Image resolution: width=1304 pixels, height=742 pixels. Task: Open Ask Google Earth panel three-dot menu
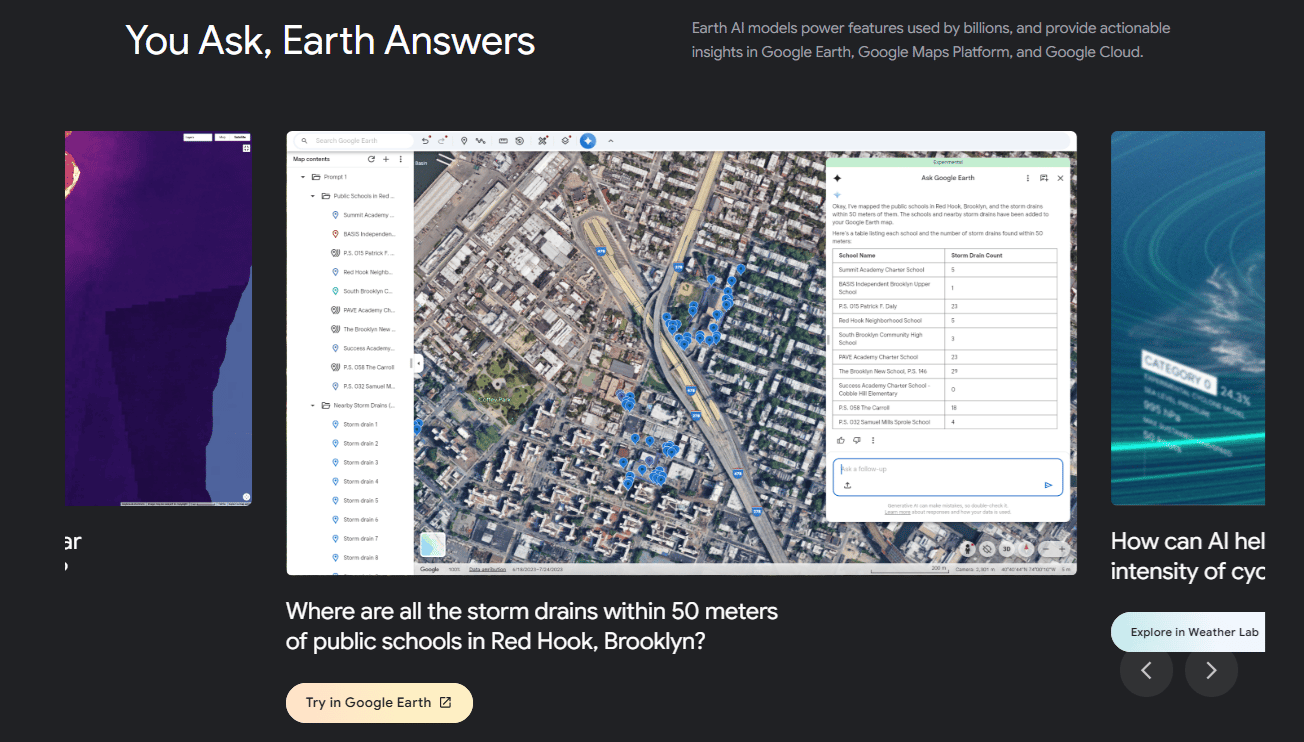click(x=1027, y=178)
